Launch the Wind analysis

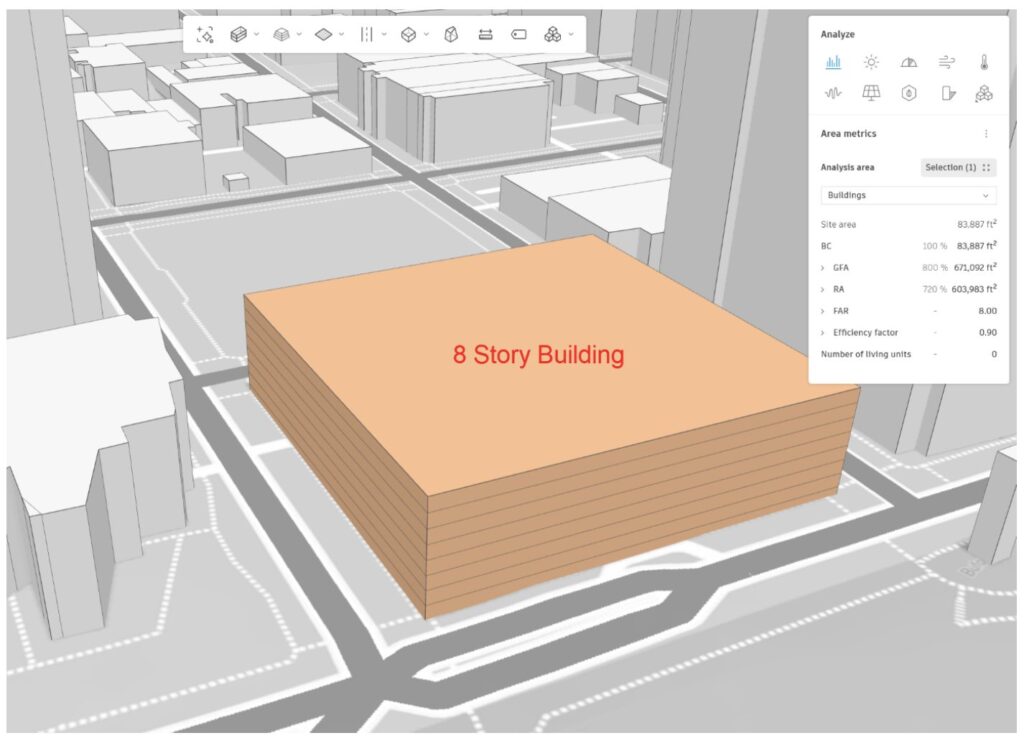(x=946, y=62)
